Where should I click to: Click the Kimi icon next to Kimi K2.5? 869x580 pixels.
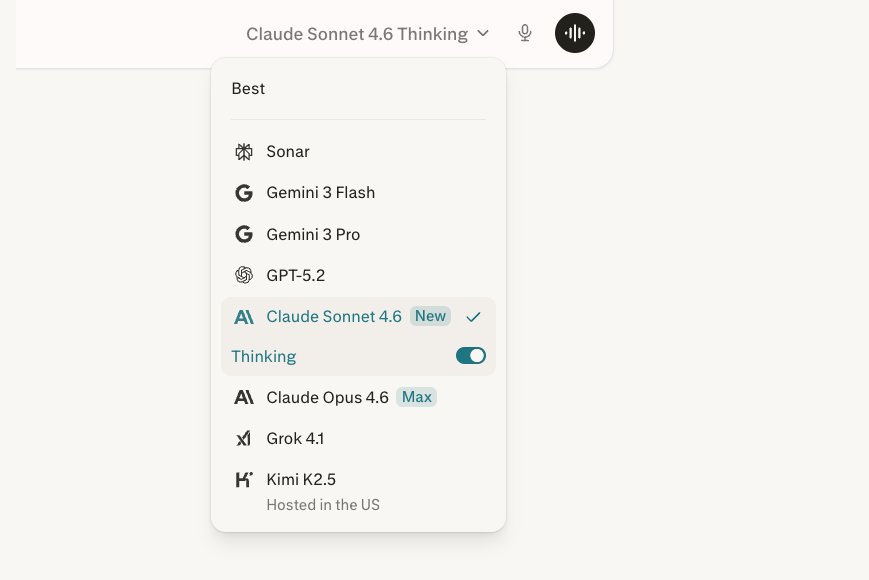click(244, 479)
